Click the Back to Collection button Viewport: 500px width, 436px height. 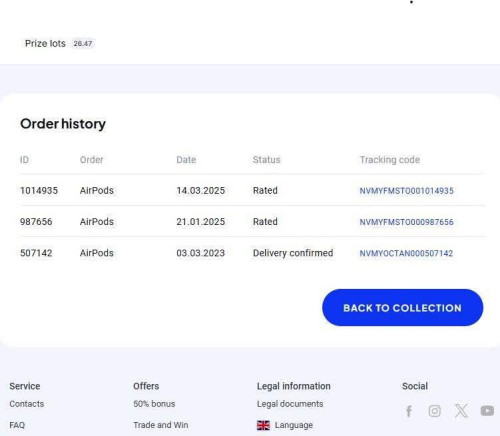(403, 308)
